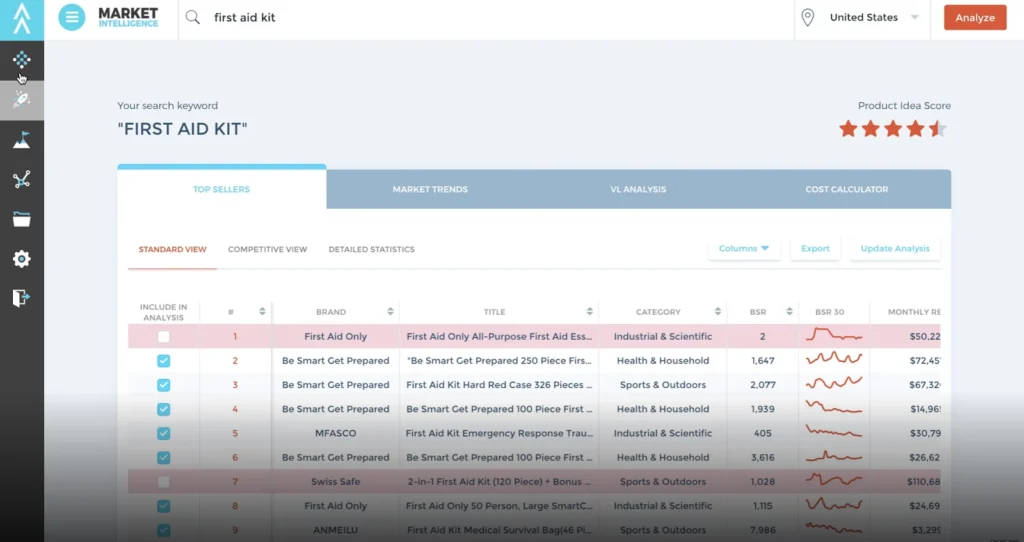Click brand 'MFASCO' cell
This screenshot has height=542, width=1024.
point(336,433)
